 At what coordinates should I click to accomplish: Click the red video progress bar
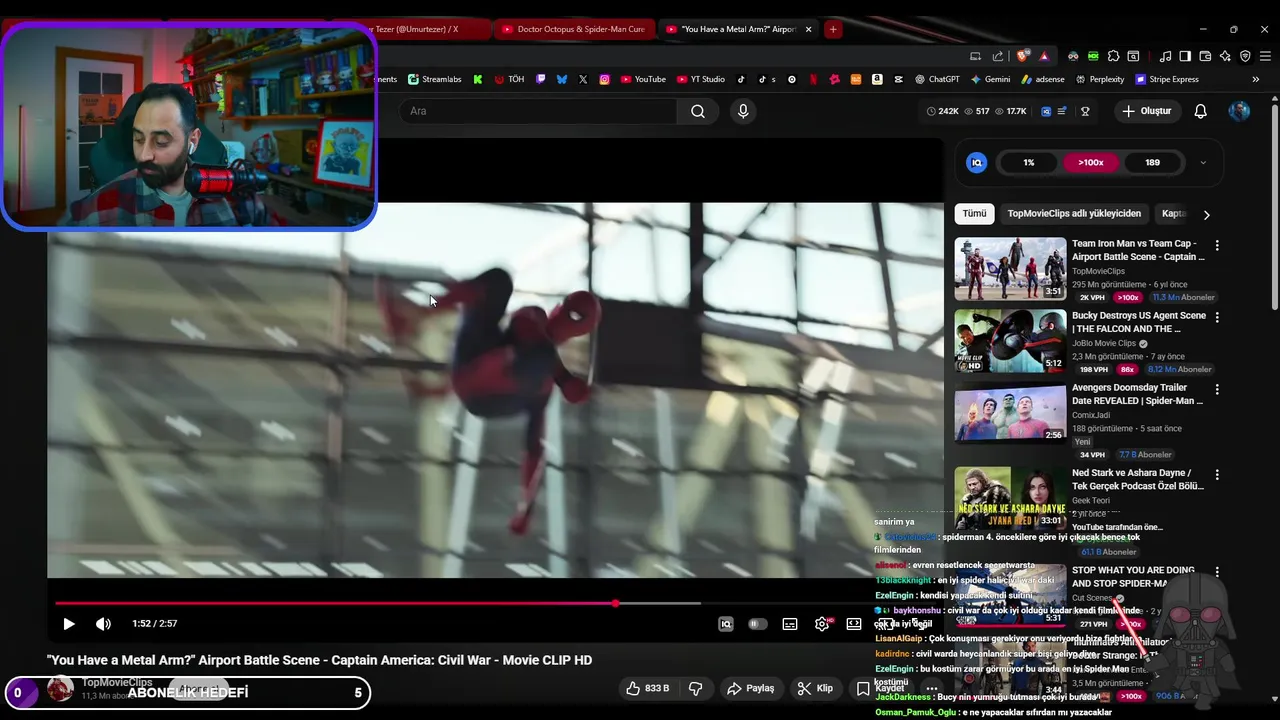335,603
